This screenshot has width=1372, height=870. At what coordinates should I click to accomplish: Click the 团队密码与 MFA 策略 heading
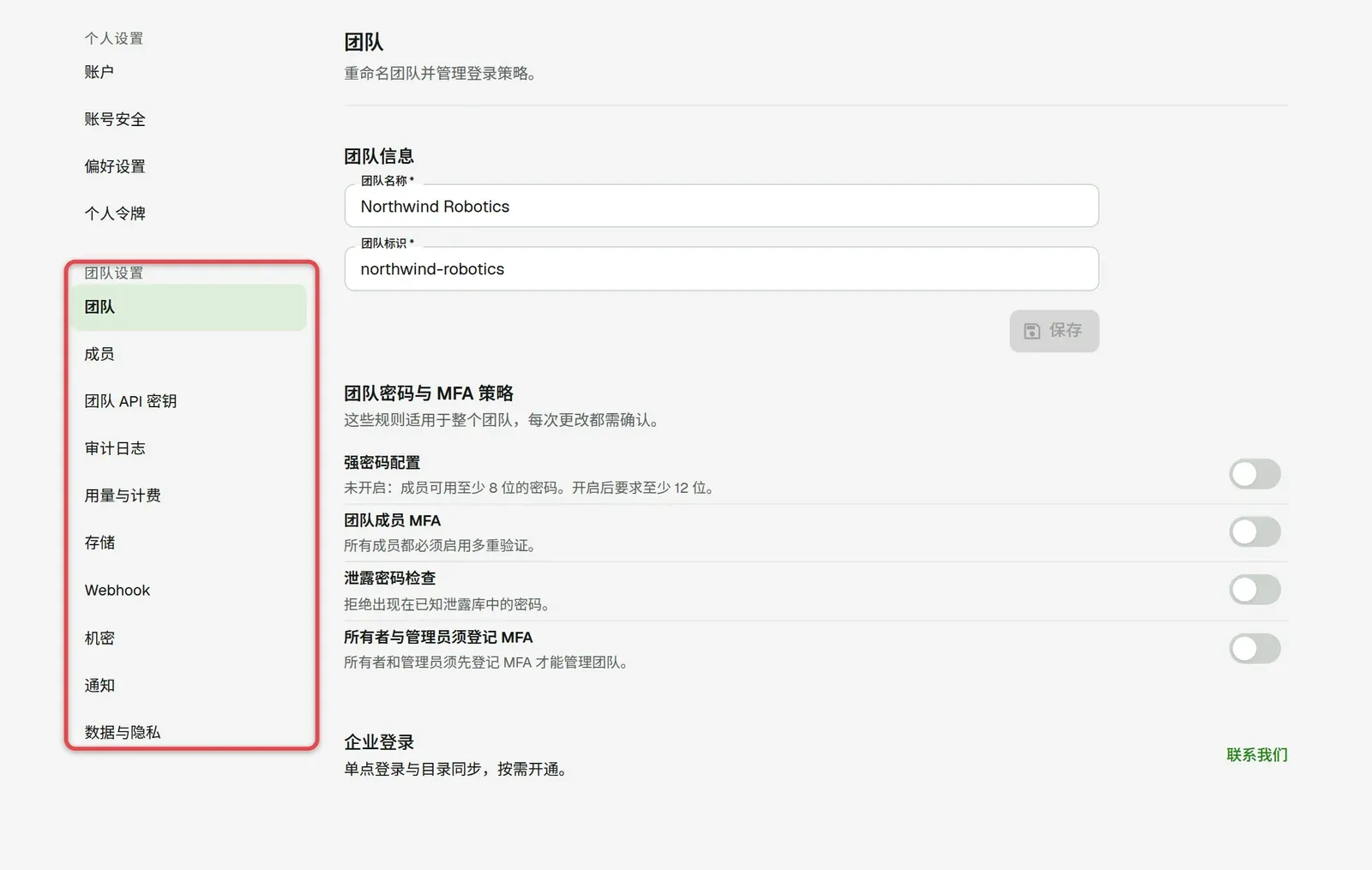coord(429,393)
